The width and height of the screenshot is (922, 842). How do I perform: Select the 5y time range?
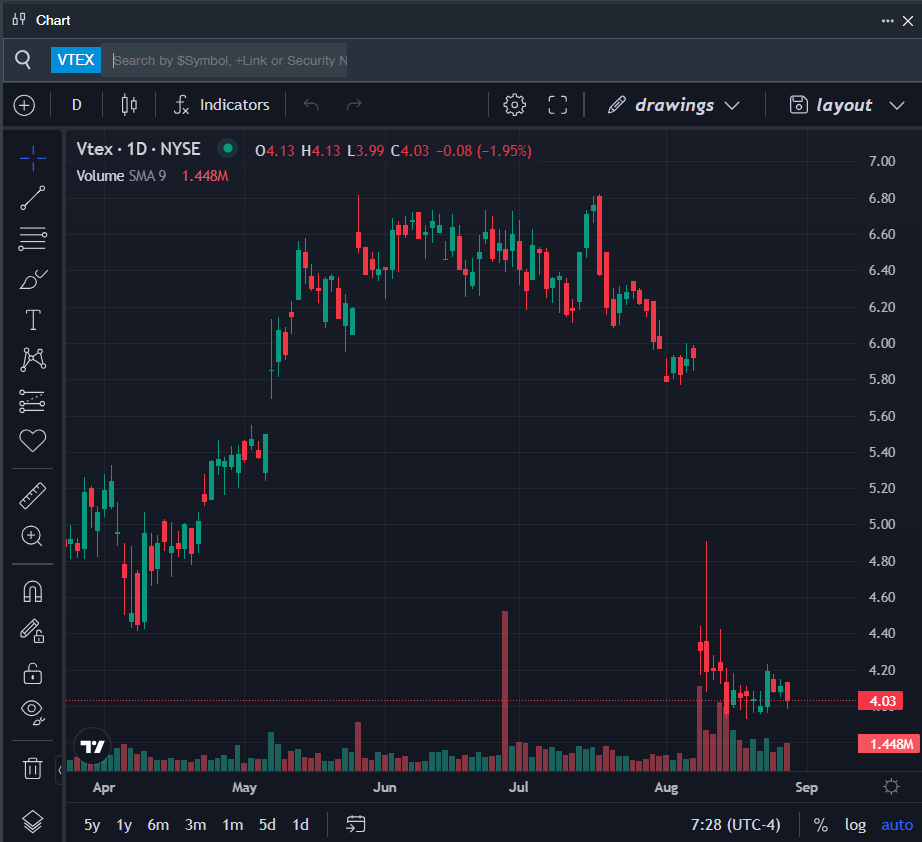tap(92, 824)
